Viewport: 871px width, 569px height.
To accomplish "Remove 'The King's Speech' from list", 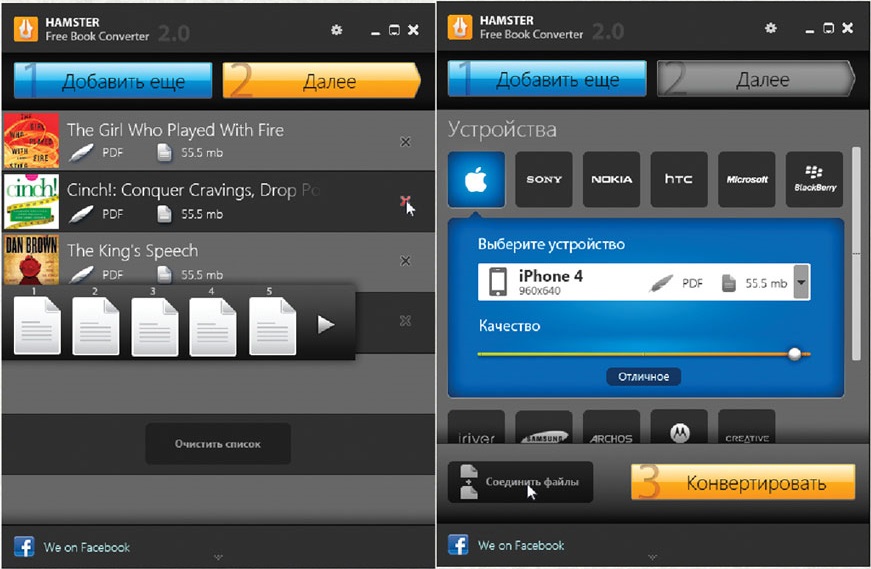I will [x=406, y=261].
